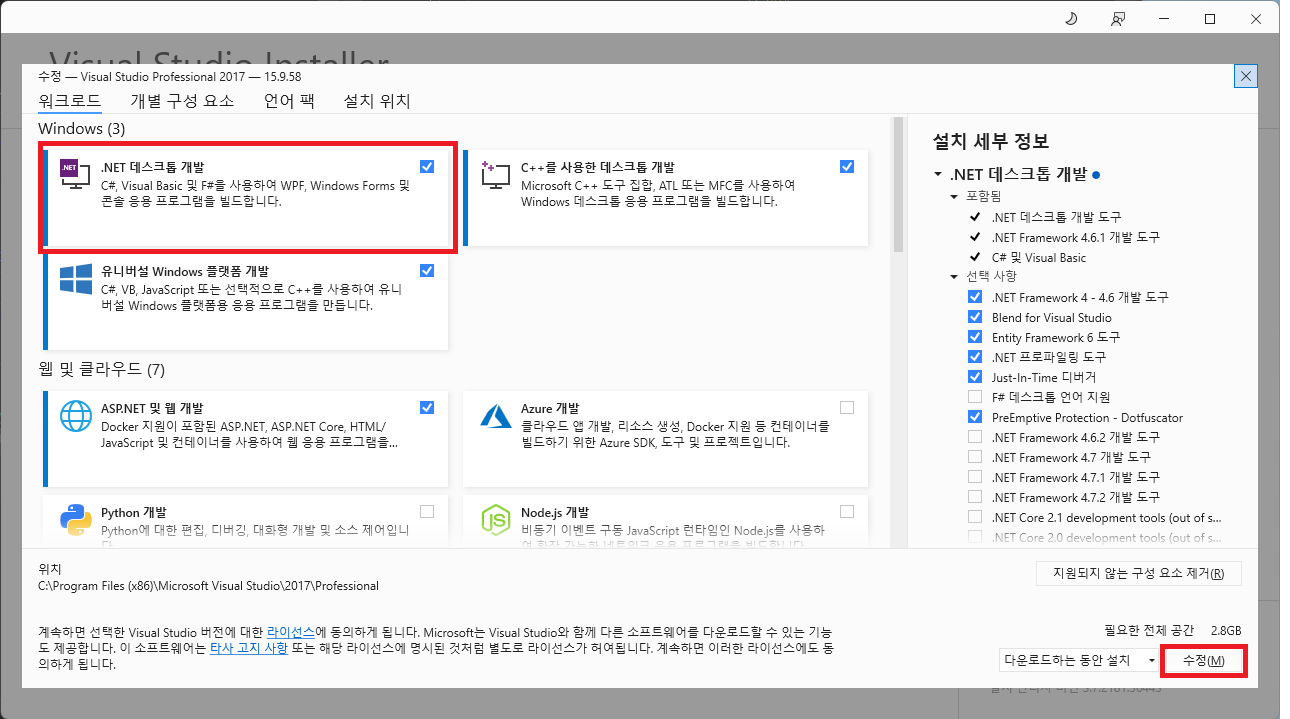Check the Azure 개발 workload
This screenshot has width=1290, height=719.
pos(847,407)
